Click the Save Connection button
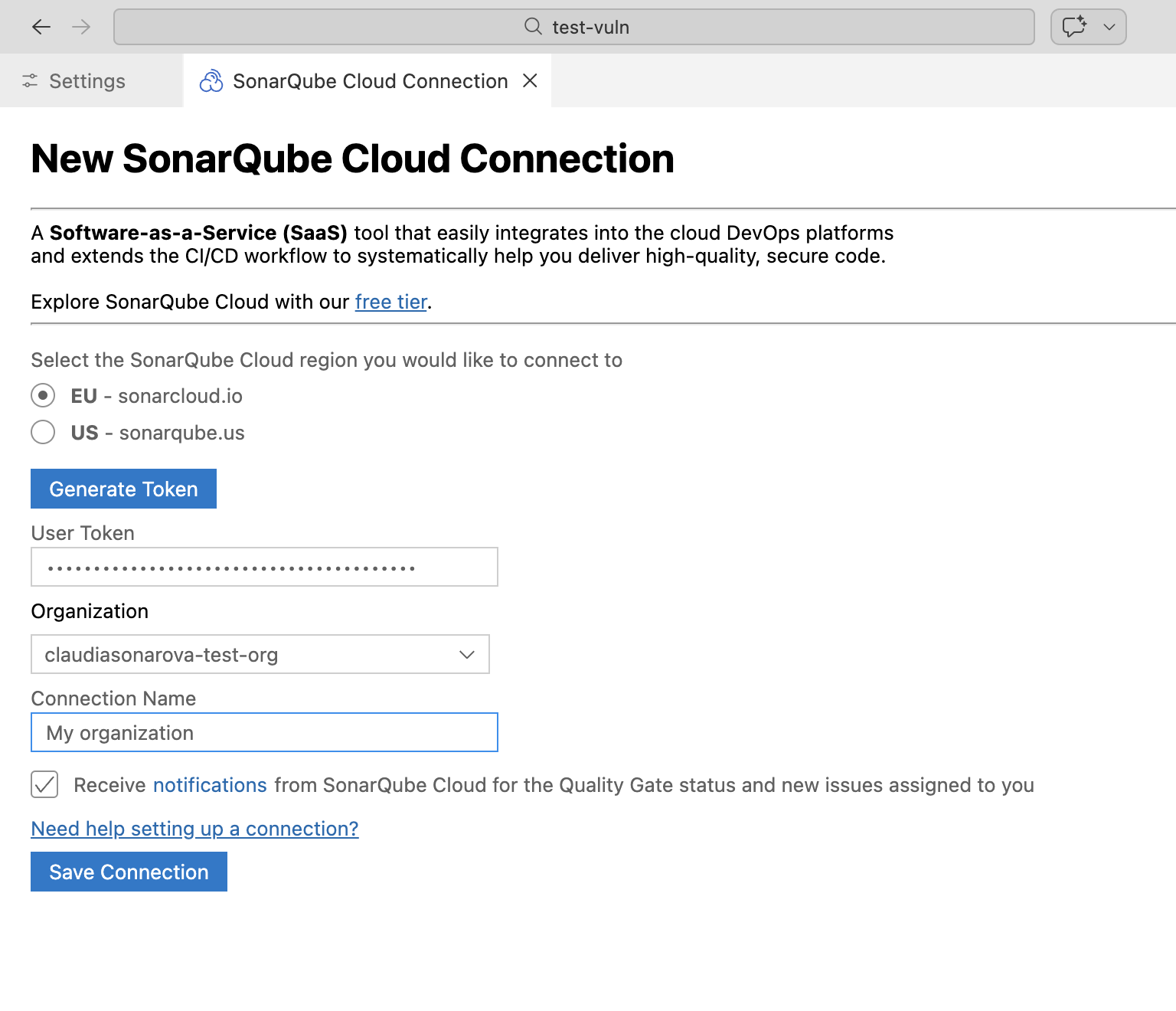Viewport: 1176px width, 1011px height. click(x=129, y=872)
